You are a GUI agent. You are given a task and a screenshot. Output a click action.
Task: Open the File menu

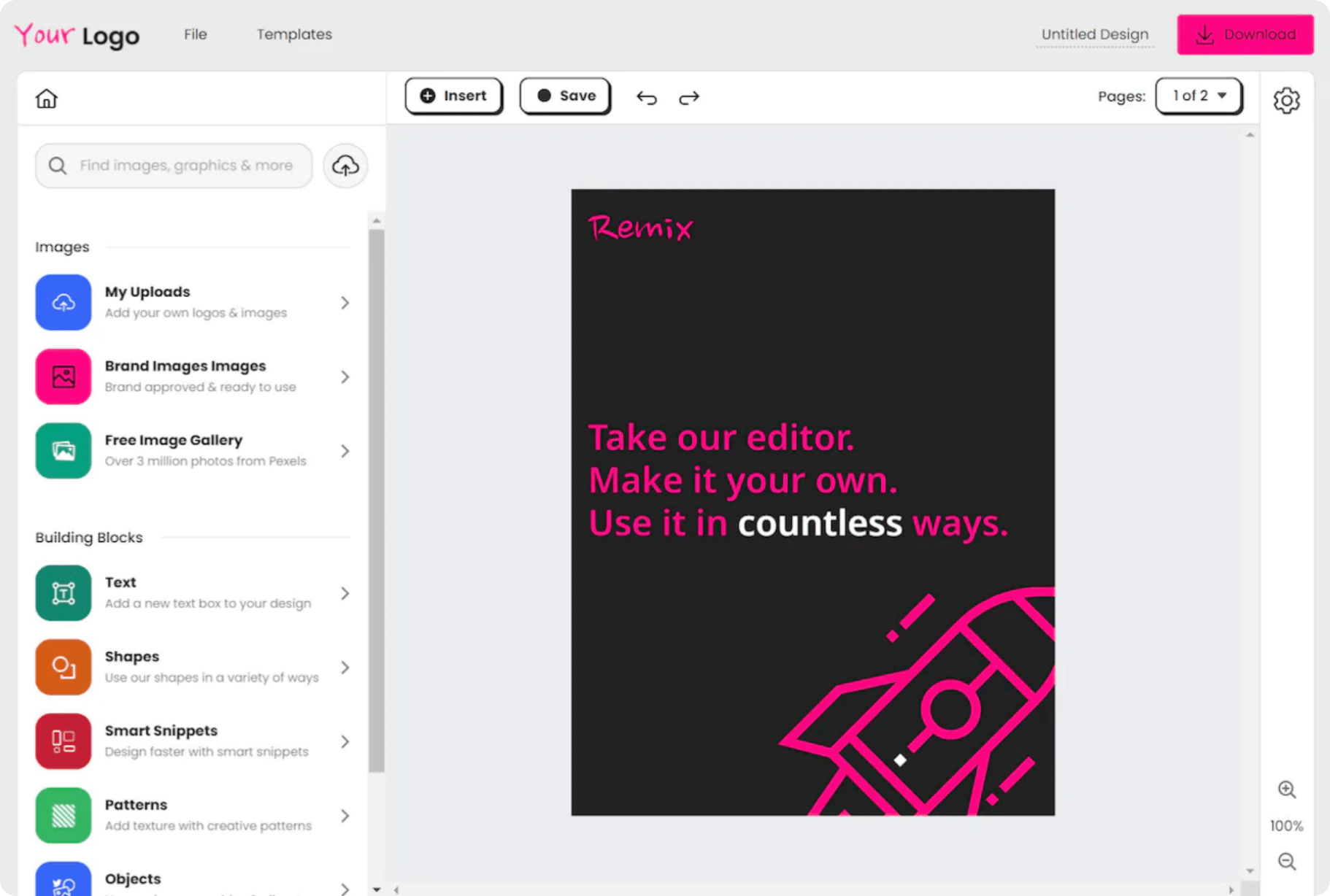coord(196,34)
